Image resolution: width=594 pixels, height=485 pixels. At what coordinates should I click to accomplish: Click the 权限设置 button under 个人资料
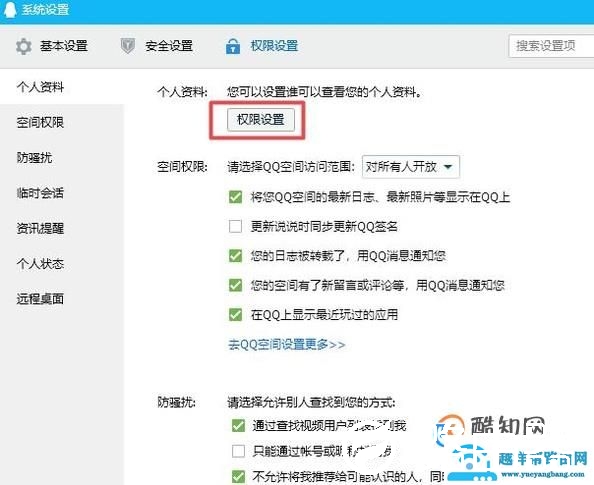(x=261, y=120)
